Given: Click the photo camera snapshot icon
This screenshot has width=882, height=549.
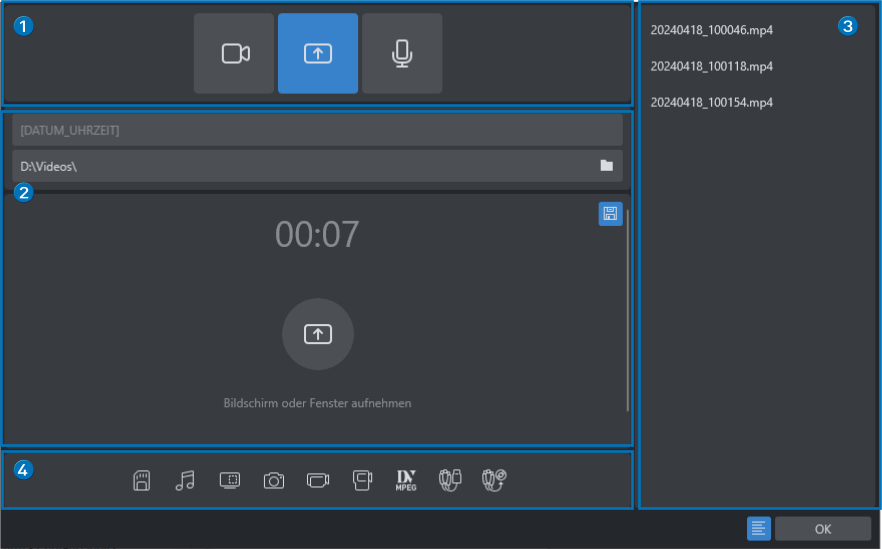Looking at the screenshot, I should tap(274, 480).
